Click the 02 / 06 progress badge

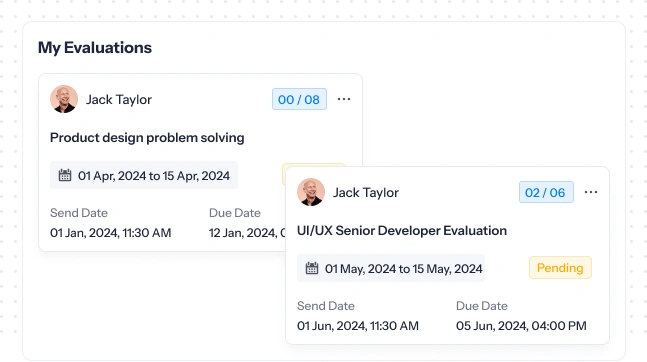tap(546, 192)
